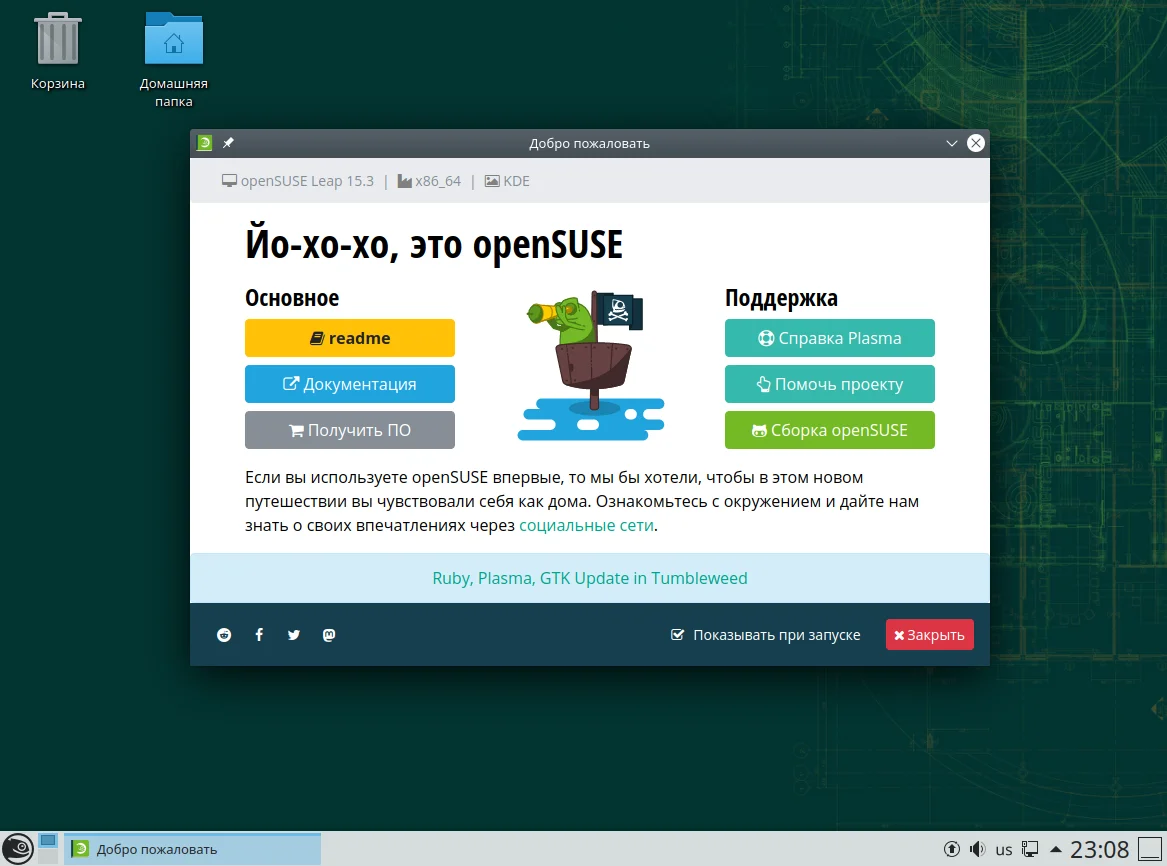Click the Поддержка section heading
Viewport: 1167px width, 866px height.
pos(781,298)
